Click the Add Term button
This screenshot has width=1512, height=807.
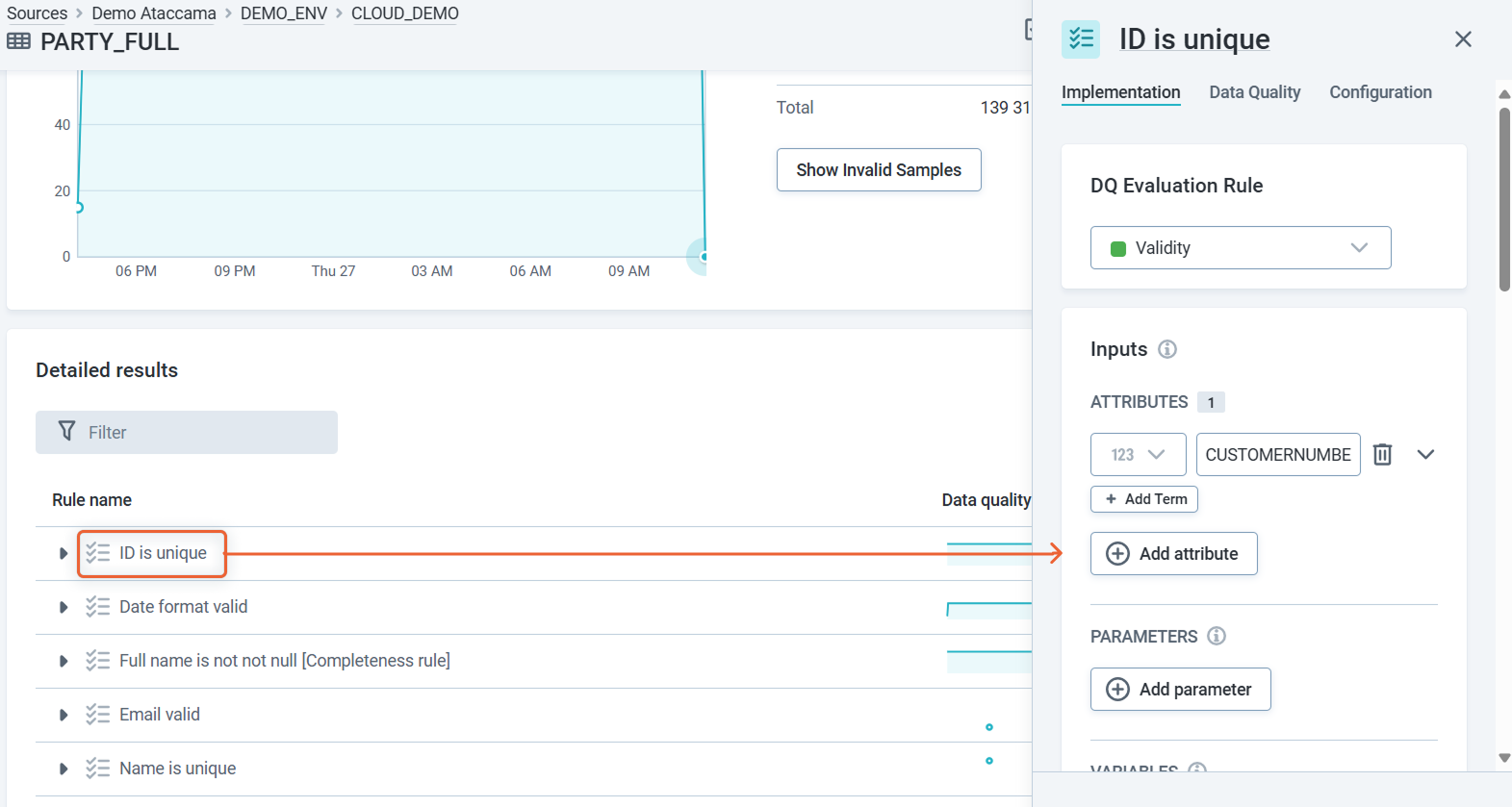coord(1143,499)
